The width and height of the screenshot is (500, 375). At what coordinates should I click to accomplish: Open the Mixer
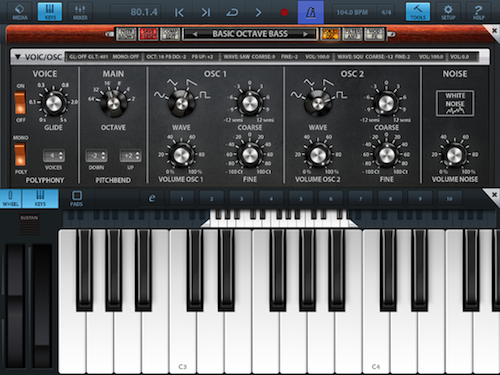80,12
